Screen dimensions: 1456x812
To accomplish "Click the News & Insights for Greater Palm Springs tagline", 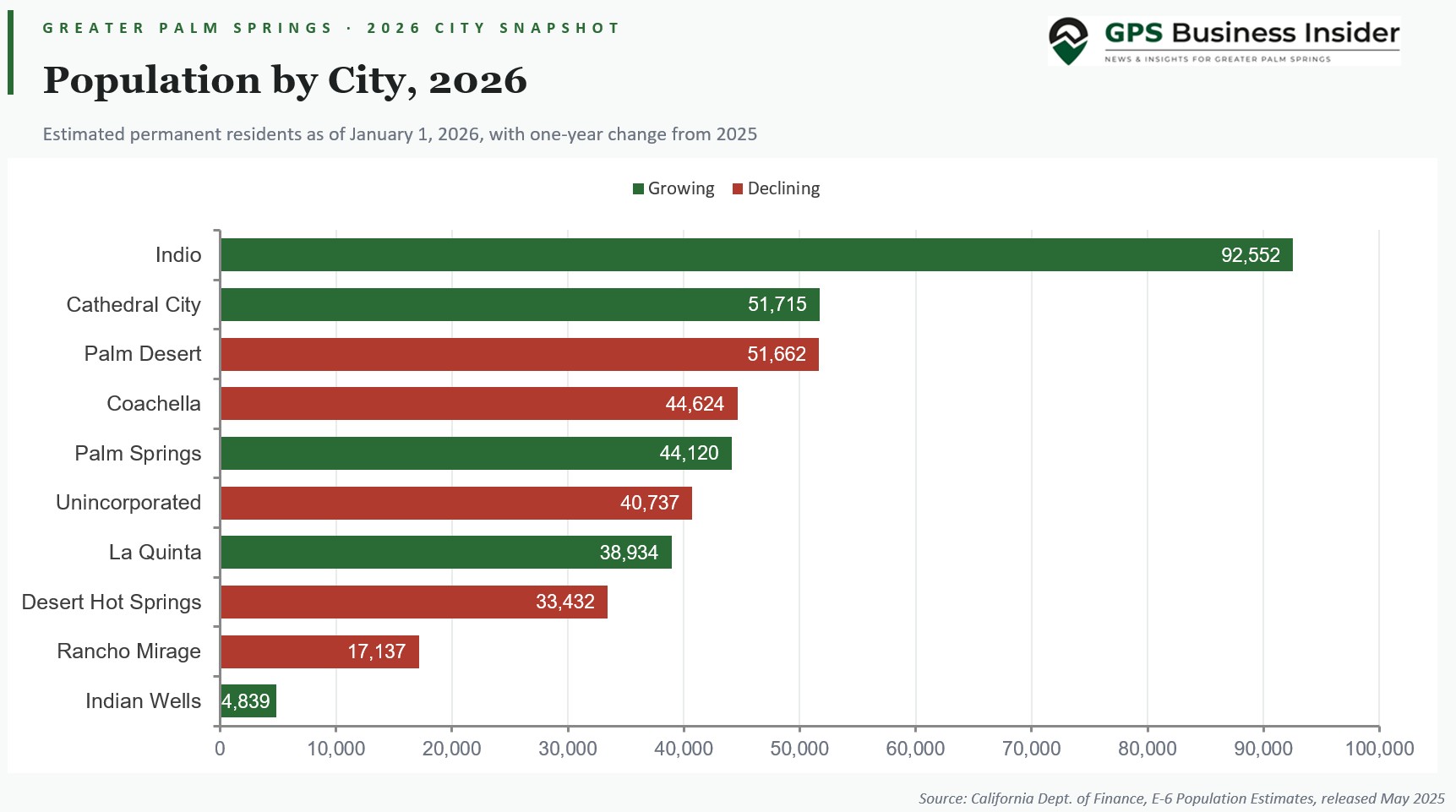I will point(1218,59).
